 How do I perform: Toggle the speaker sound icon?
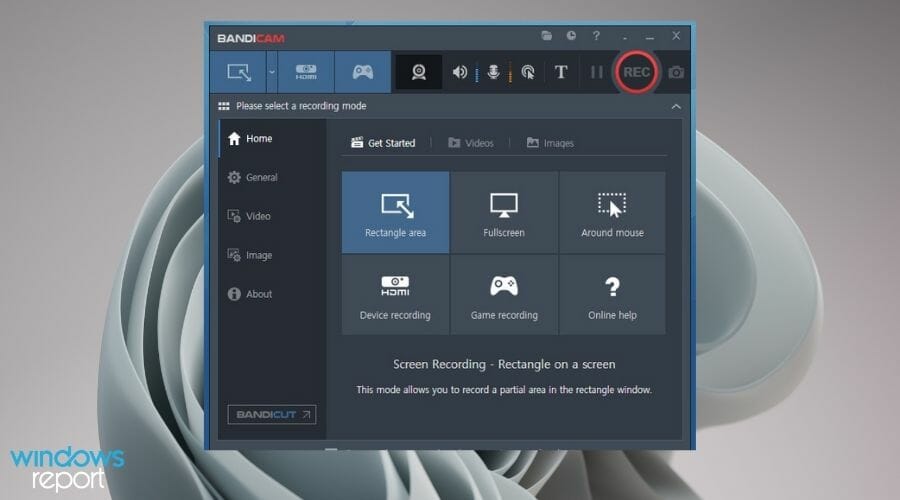click(460, 72)
